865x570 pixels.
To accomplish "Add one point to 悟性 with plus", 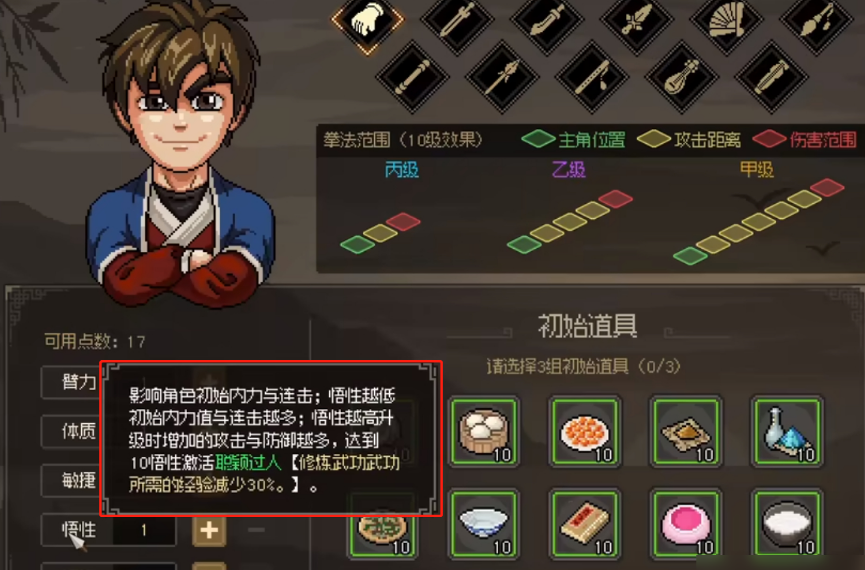I will coord(209,530).
